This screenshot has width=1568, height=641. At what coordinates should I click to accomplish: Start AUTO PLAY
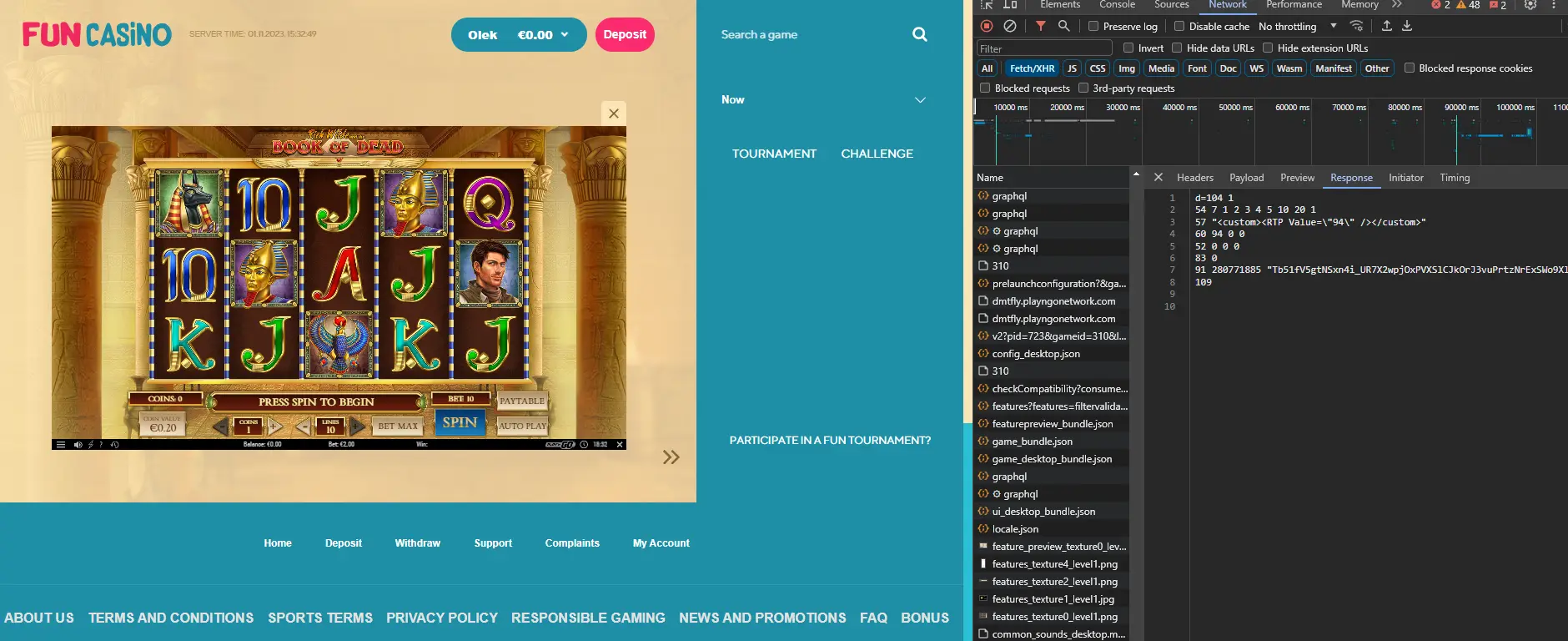(522, 426)
